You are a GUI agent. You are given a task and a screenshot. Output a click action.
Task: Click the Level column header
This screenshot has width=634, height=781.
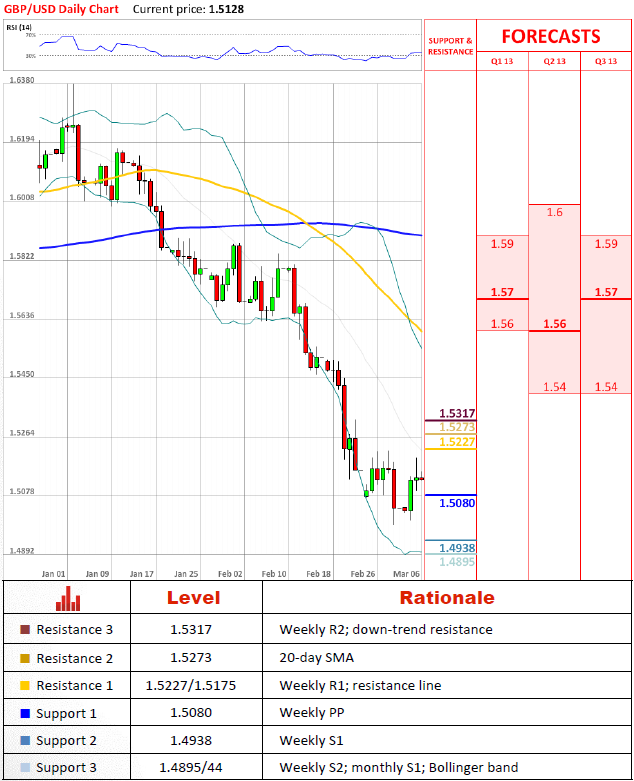coord(193,598)
